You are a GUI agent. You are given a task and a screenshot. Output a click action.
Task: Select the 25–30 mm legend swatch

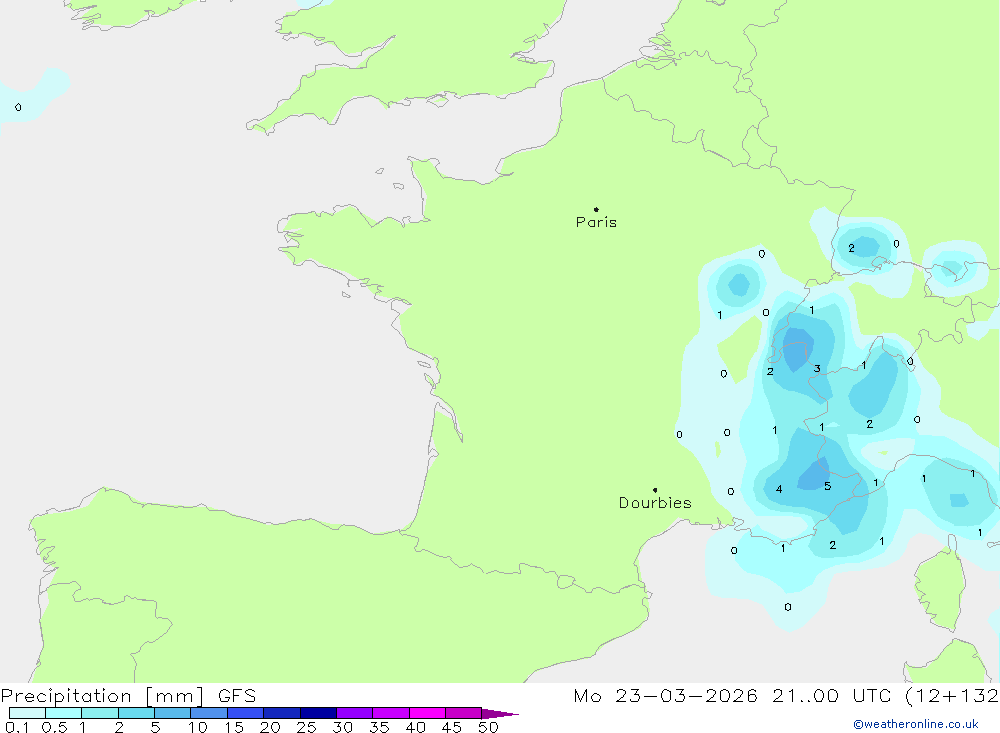318,713
